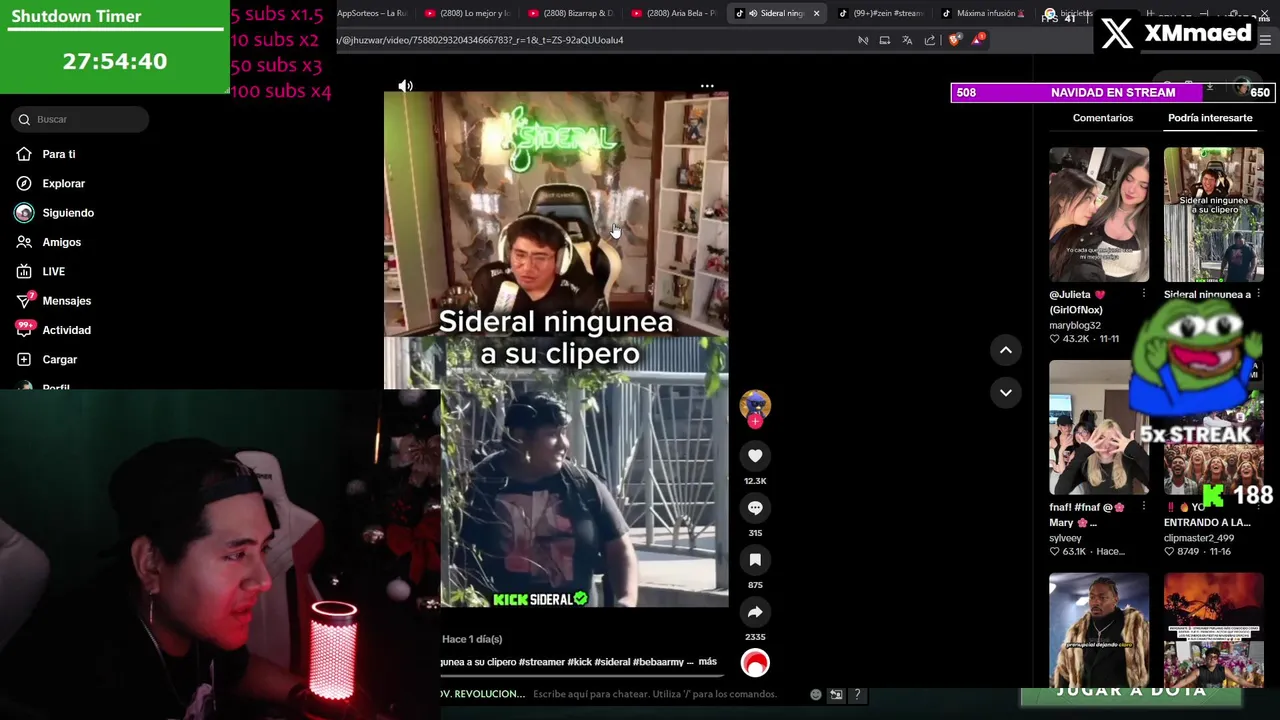
Task: Open 'Para ti' in the sidebar
Action: (59, 154)
